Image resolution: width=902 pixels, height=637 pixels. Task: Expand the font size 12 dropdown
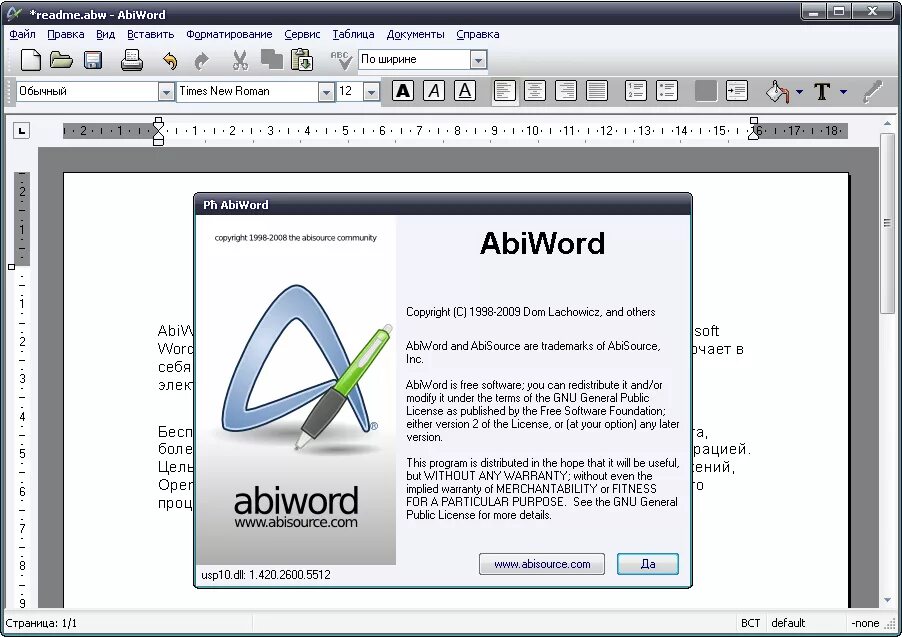(372, 92)
